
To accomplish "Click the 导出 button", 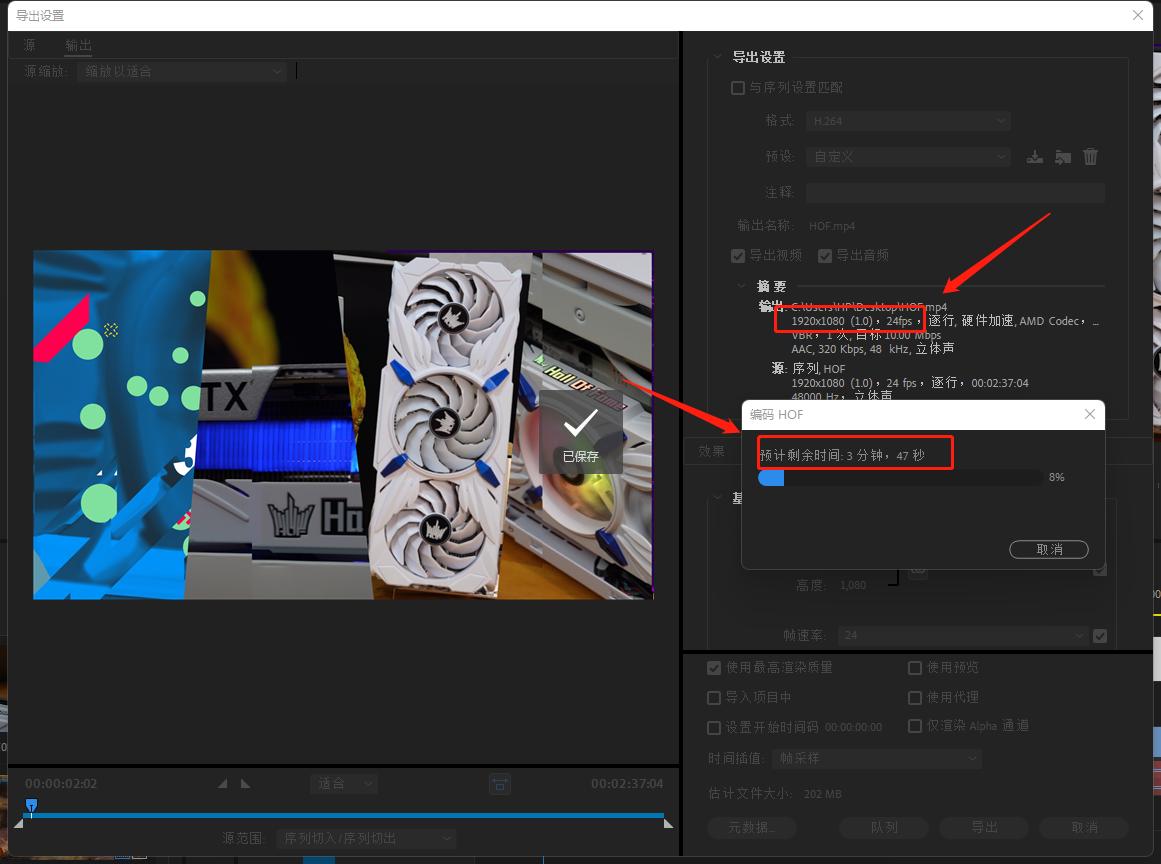I will [x=984, y=827].
